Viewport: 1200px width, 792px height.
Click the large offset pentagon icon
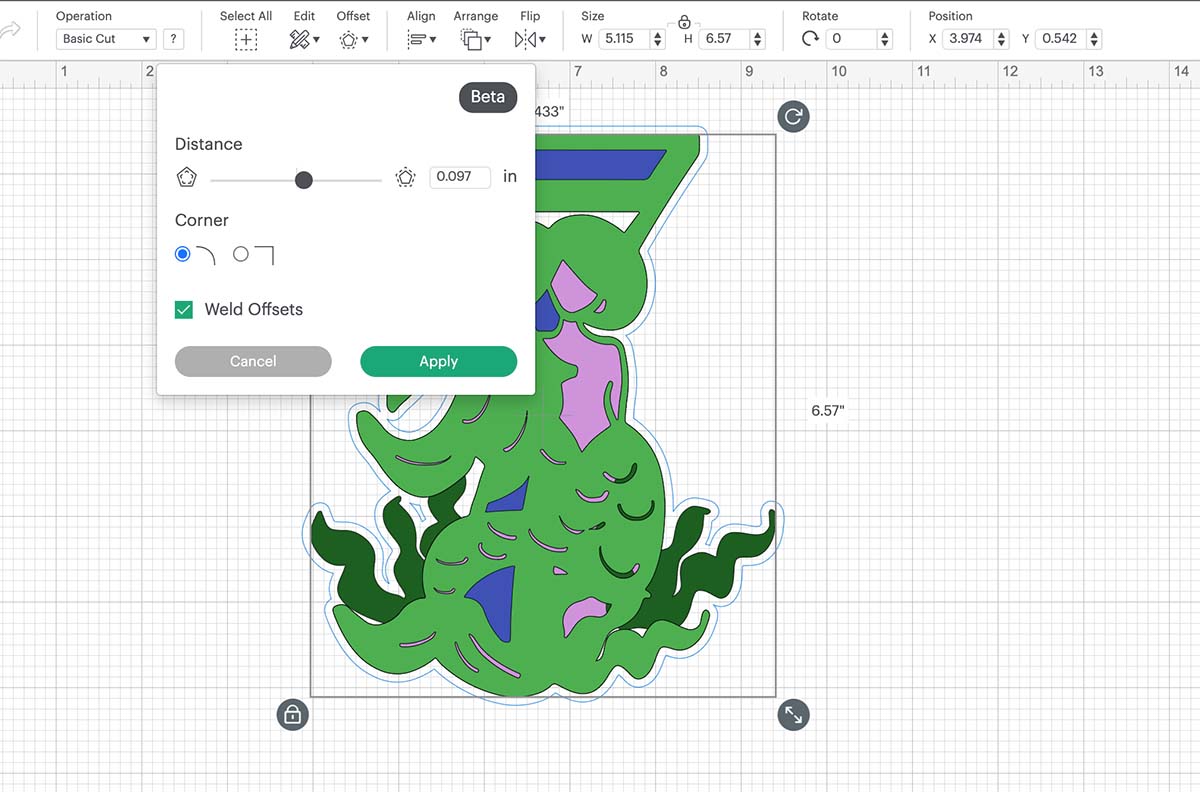405,178
